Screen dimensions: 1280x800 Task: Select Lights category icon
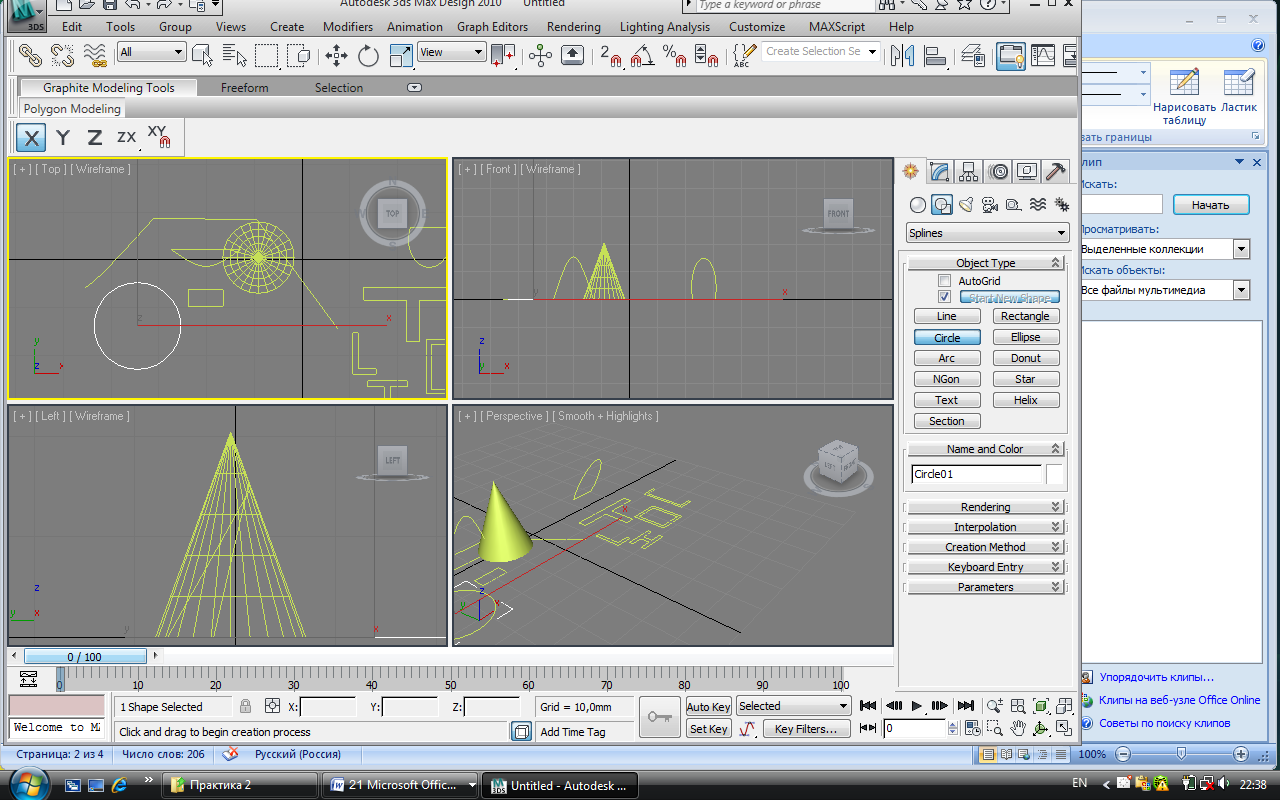coord(965,205)
